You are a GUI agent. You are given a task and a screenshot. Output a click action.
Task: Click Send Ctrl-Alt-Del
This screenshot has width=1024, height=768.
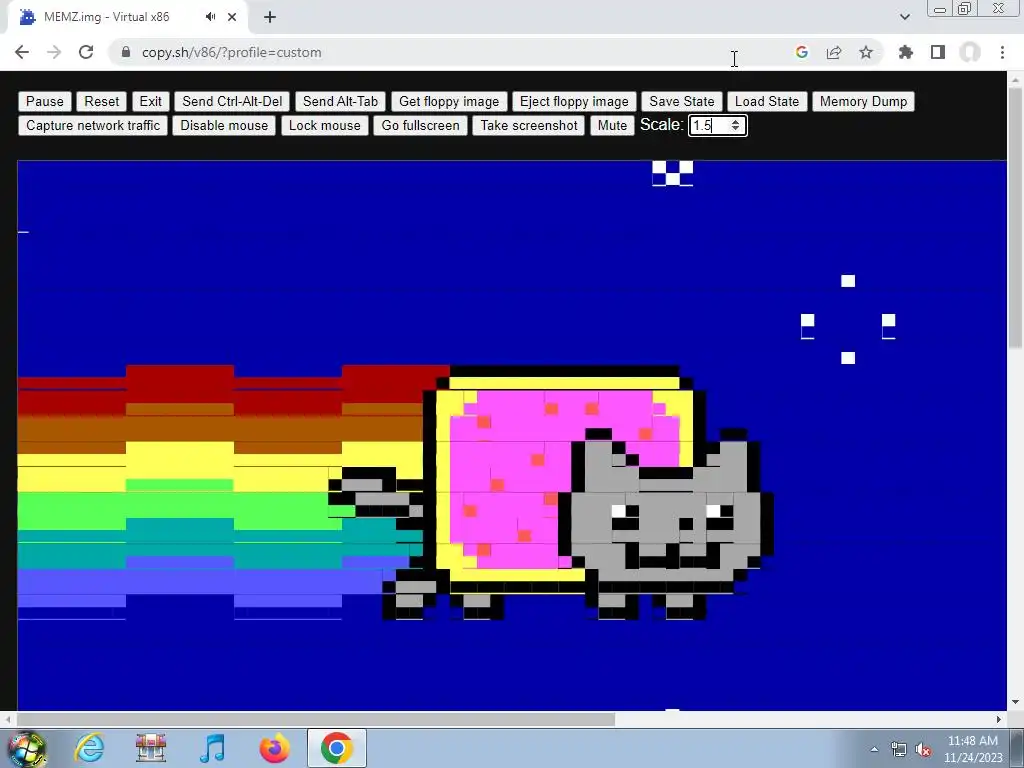tap(232, 101)
